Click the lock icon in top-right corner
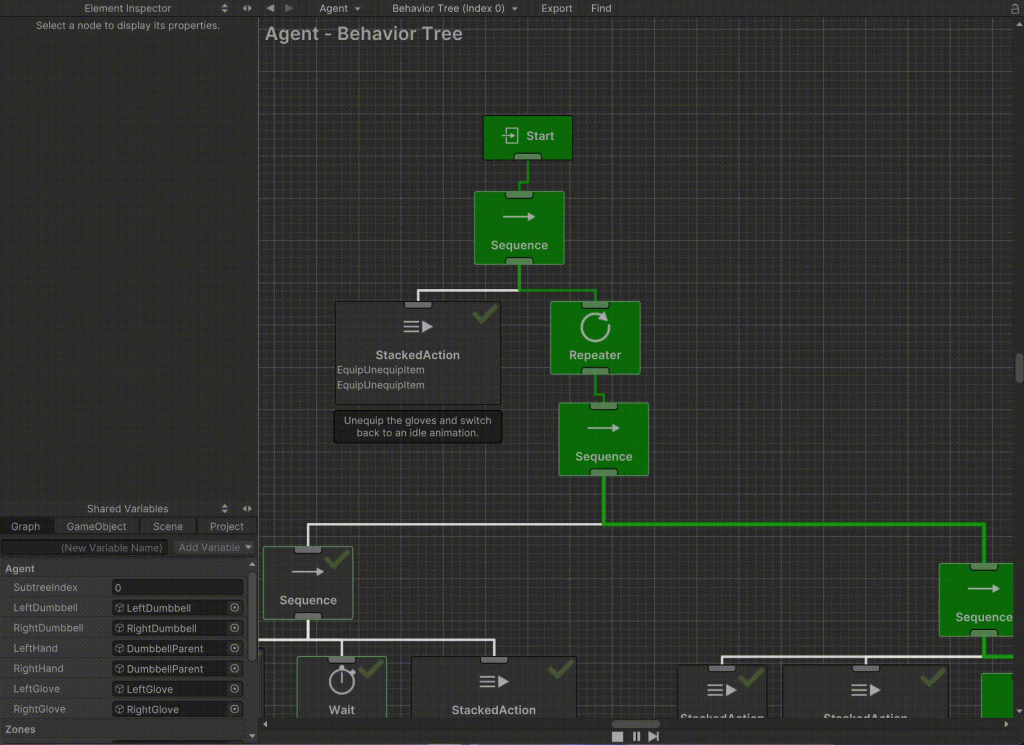Viewport: 1024px width, 745px height. (1013, 8)
